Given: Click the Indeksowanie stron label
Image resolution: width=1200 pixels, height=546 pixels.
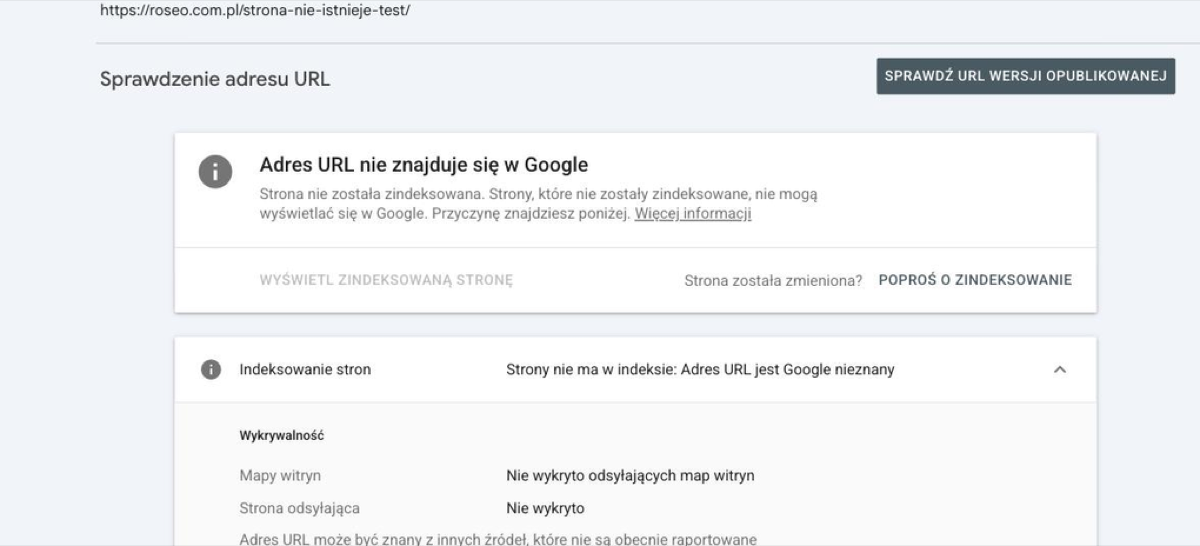Looking at the screenshot, I should pyautogui.click(x=305, y=370).
